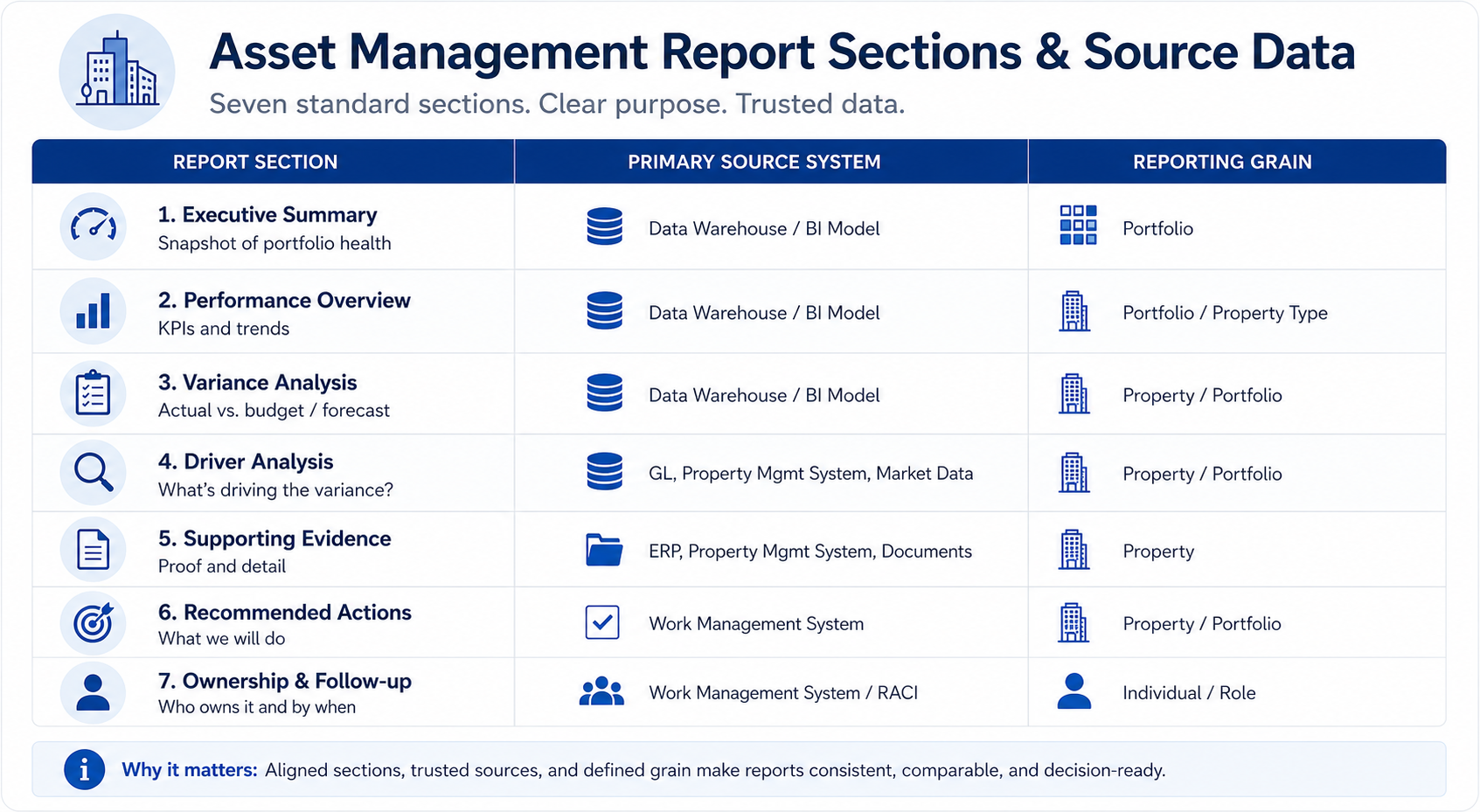Click the Recommended Actions target icon
Viewport: 1480px width, 812px height.
(94, 623)
